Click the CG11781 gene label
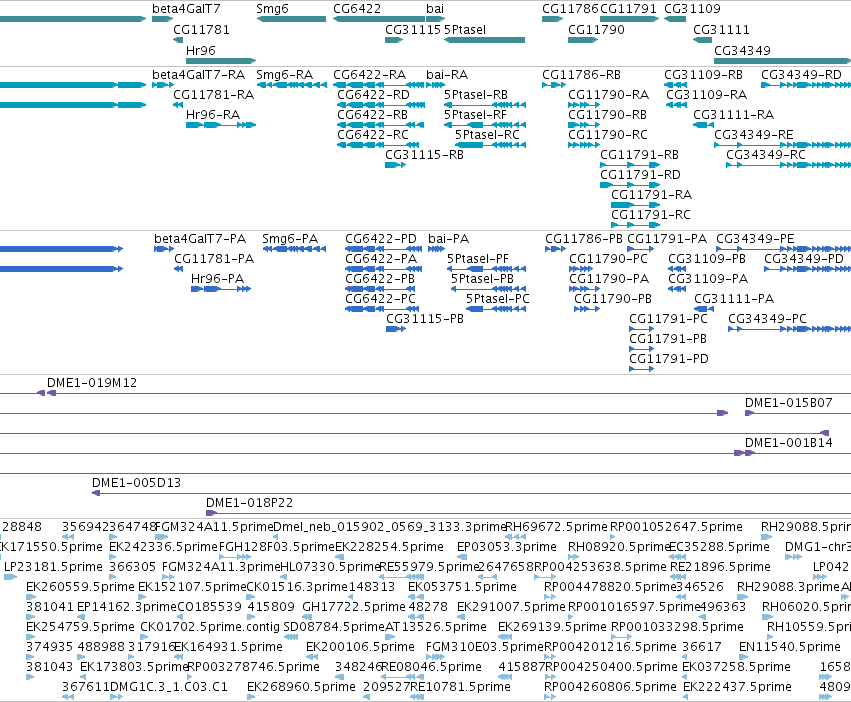 (x=201, y=29)
